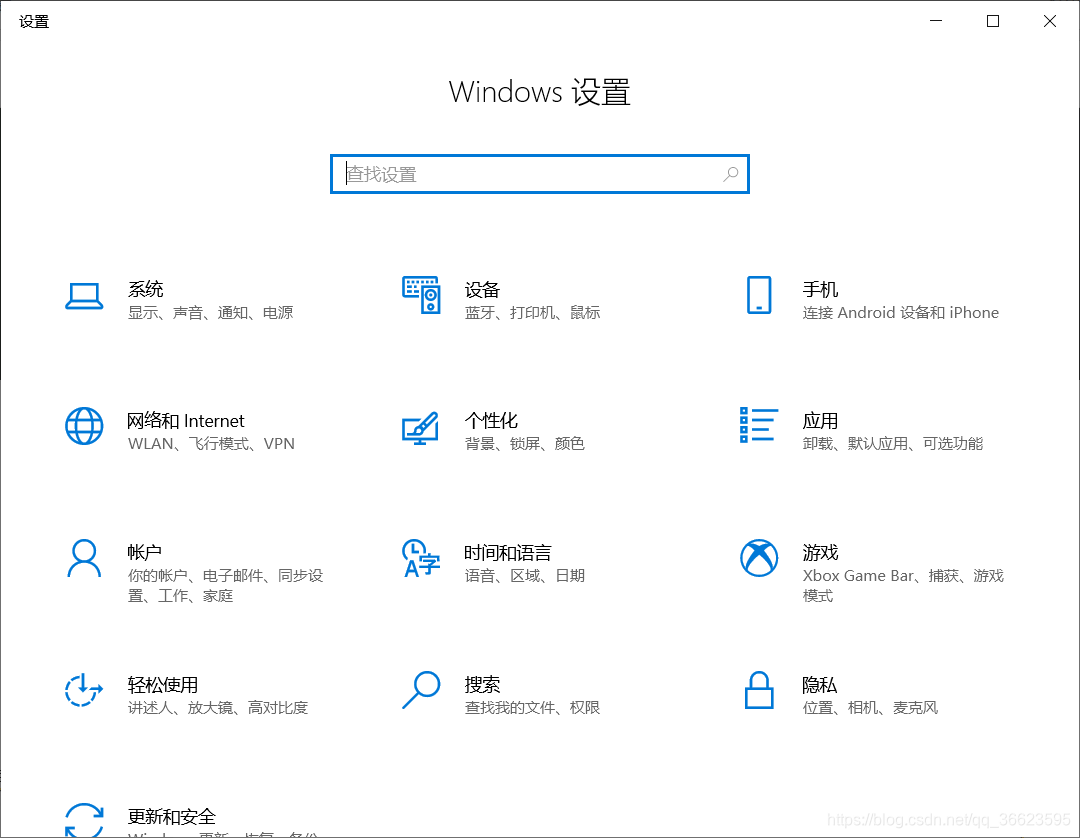
Task: Click description 语音、区域、日期
Action: coord(524,576)
